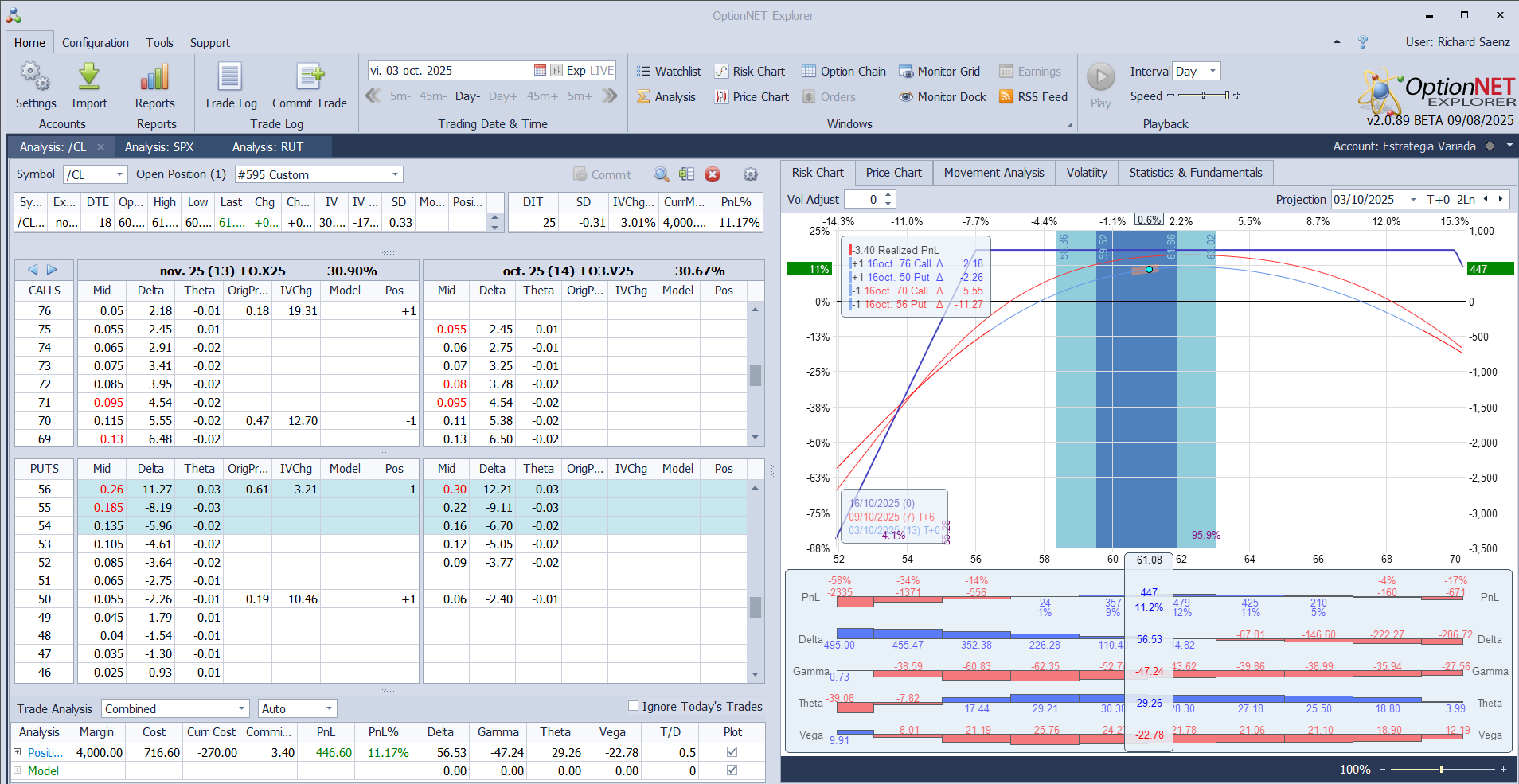Open the Symbol /CL dropdown

(119, 174)
